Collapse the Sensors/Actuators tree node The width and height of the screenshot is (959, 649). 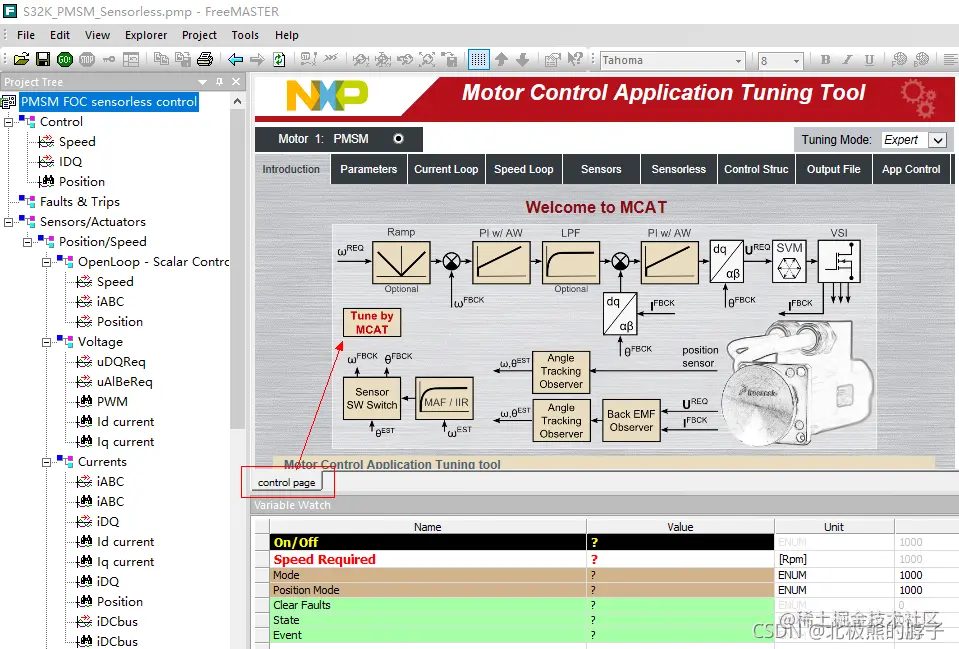pyautogui.click(x=9, y=222)
